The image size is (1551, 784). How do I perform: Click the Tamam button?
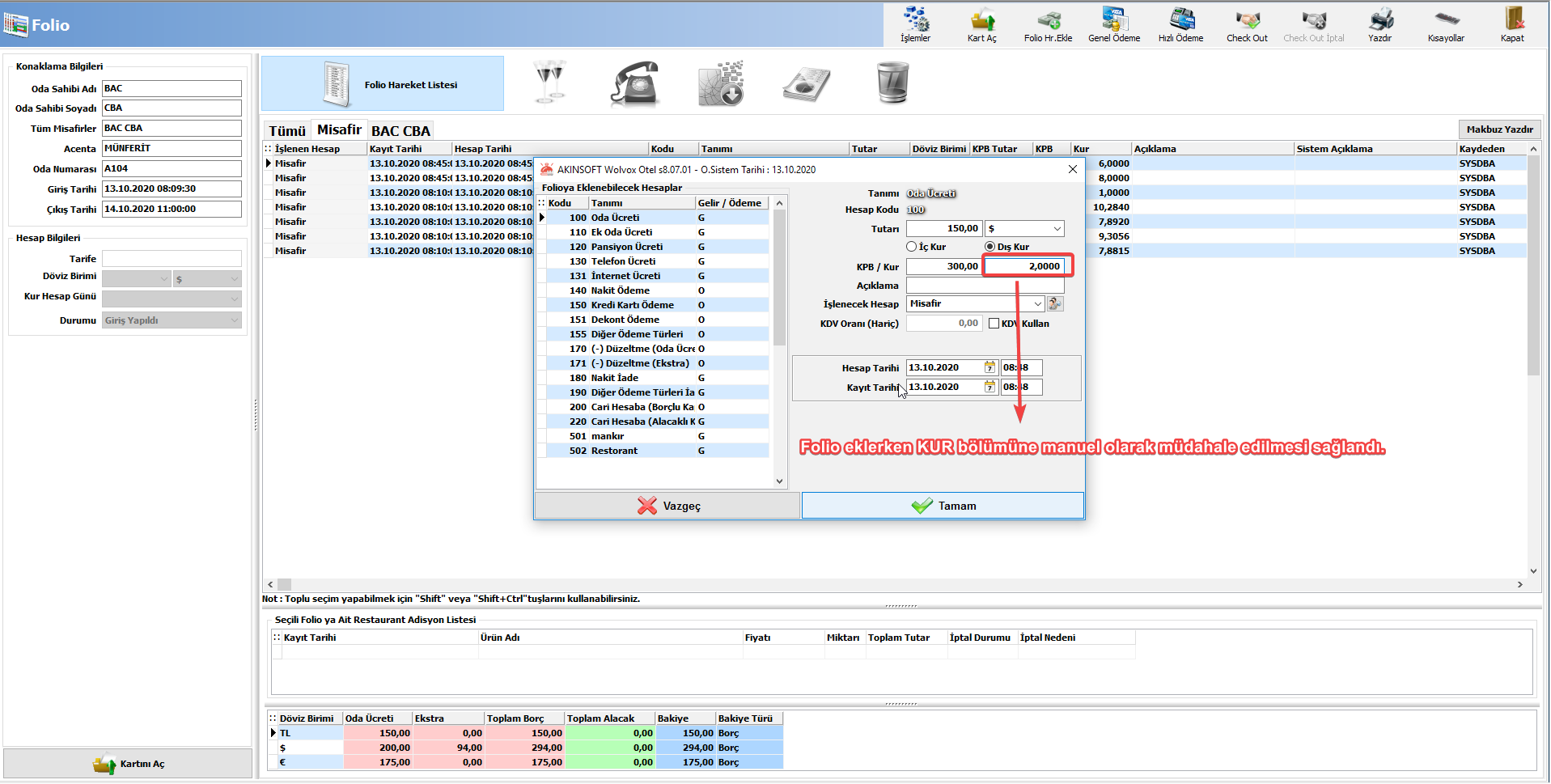pos(943,506)
